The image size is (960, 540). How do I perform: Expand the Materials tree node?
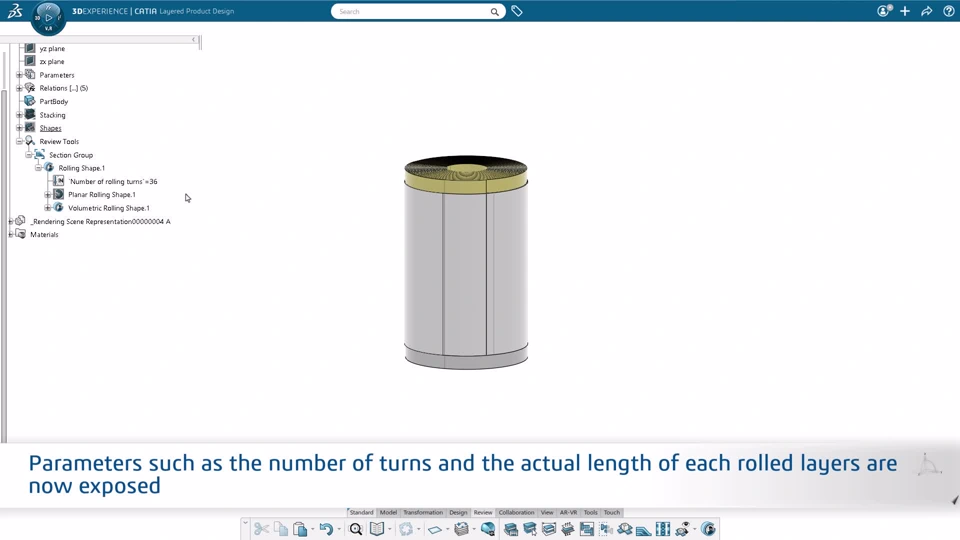[10, 234]
